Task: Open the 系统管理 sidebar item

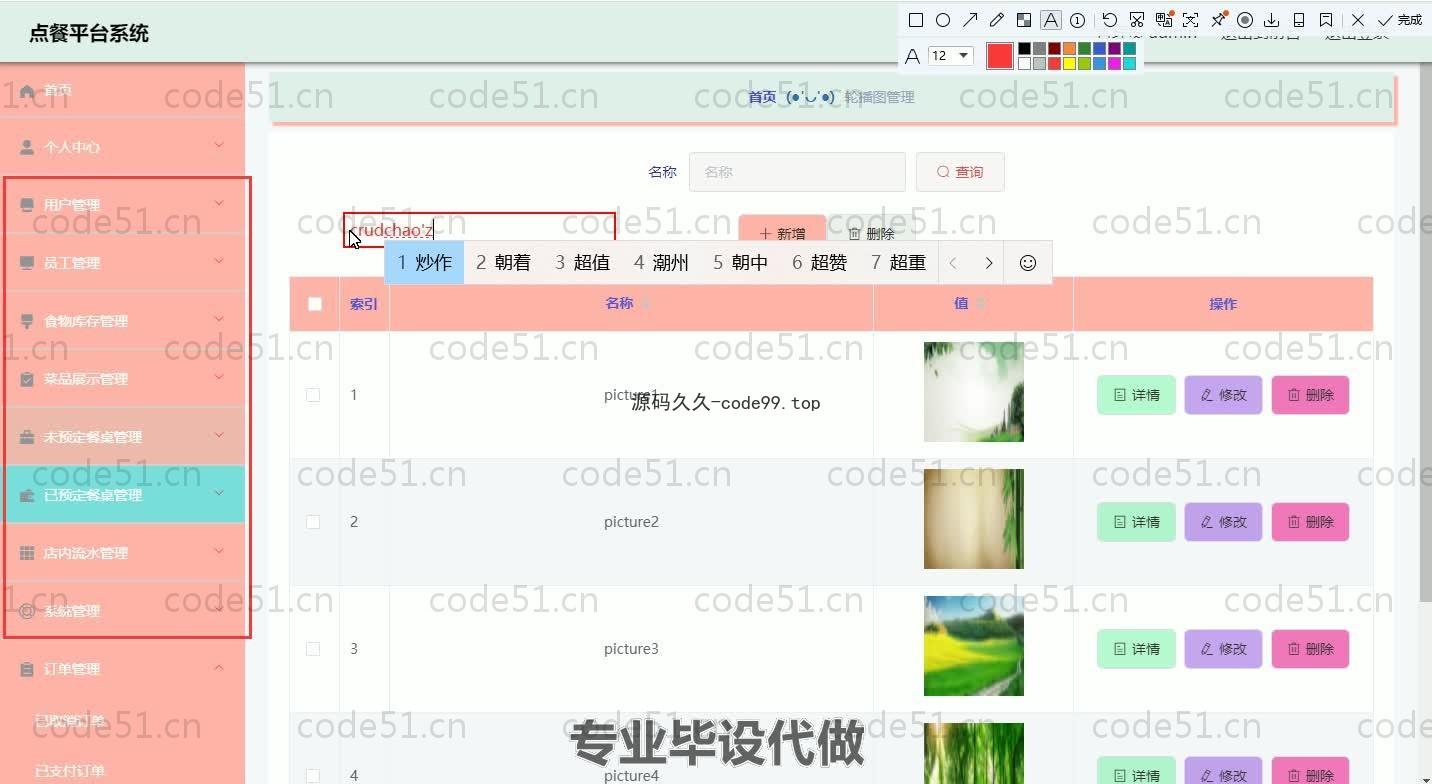Action: coord(123,611)
